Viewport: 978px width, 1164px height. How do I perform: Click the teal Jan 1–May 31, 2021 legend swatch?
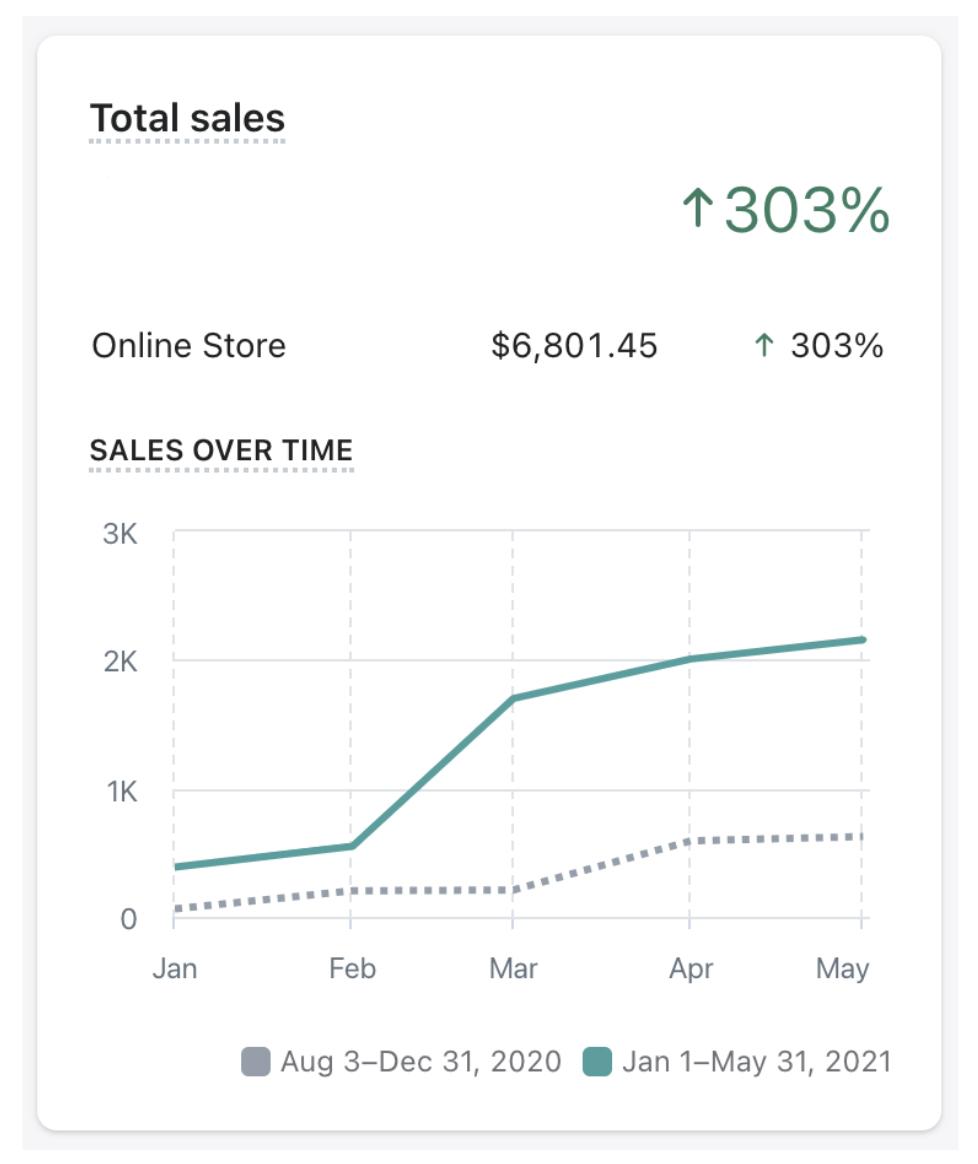click(597, 1062)
